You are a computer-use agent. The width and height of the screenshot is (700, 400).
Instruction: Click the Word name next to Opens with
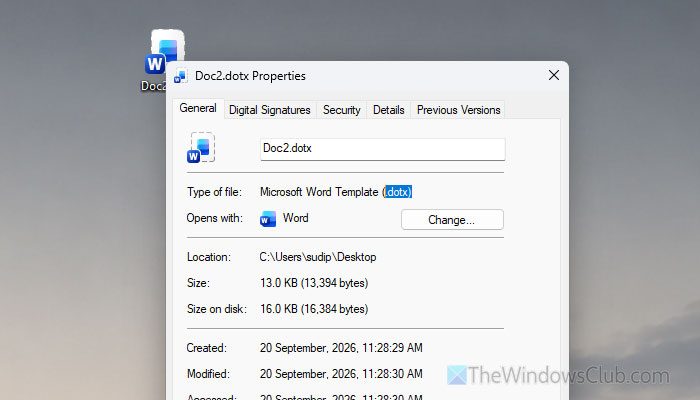296,218
